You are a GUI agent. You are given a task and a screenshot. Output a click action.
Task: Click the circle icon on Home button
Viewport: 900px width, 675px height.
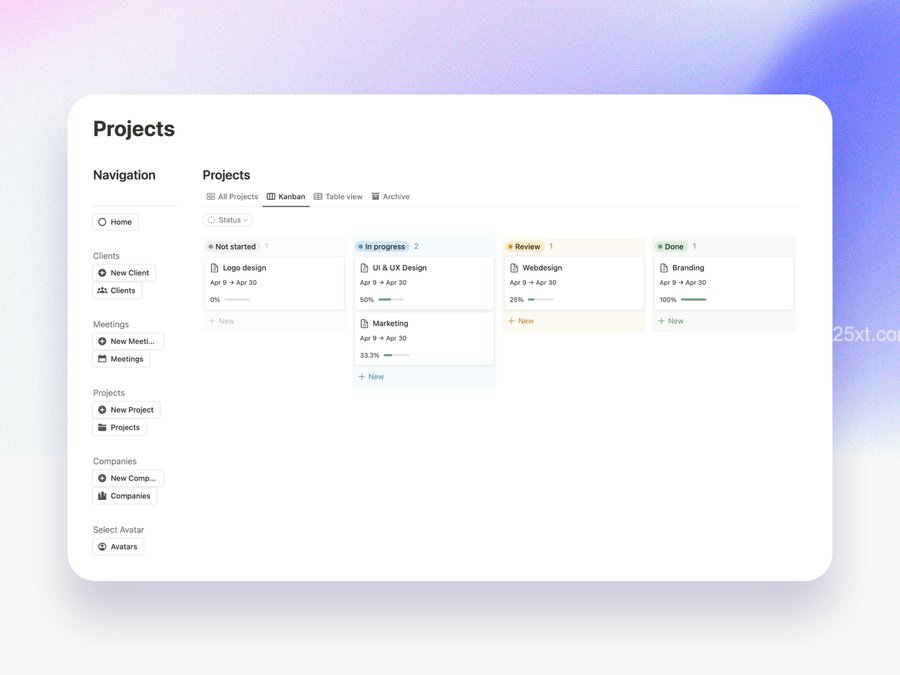point(102,222)
